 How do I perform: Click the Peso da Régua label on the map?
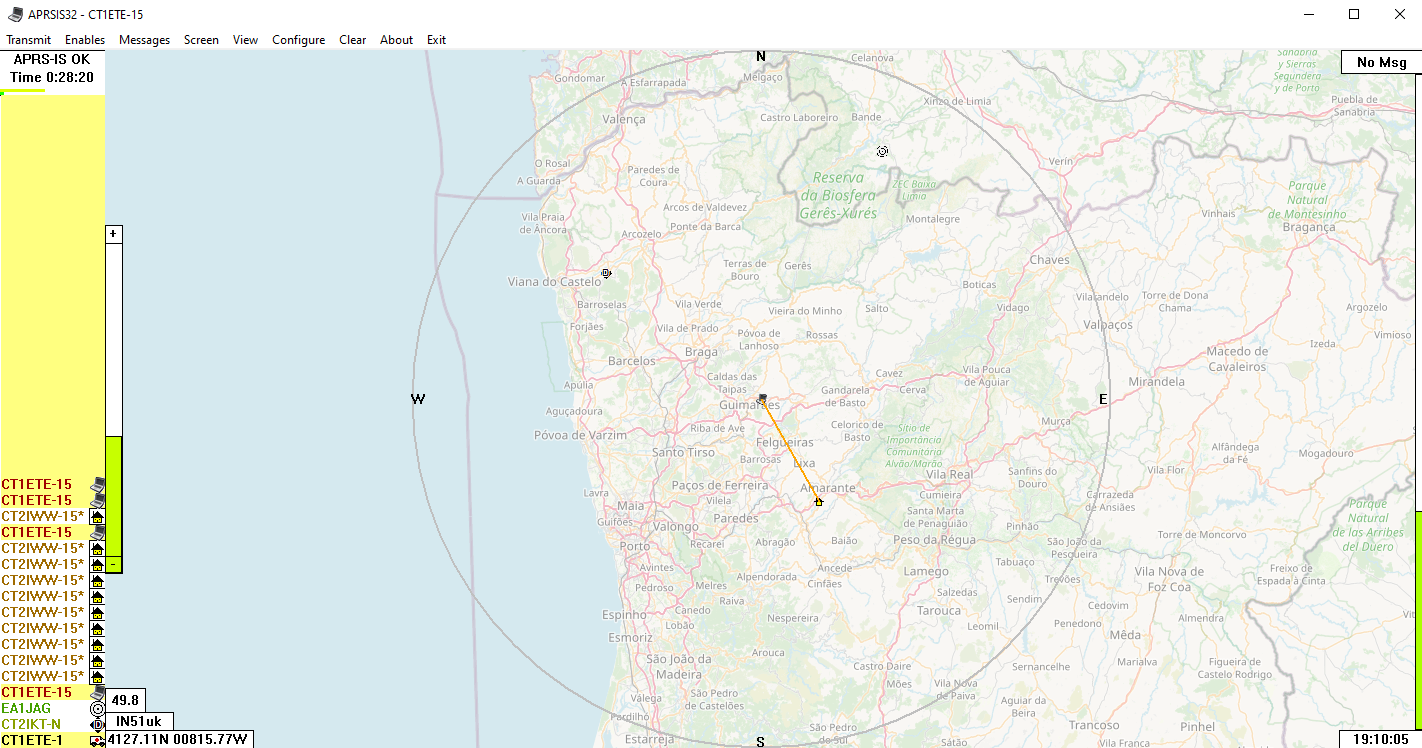pos(935,540)
